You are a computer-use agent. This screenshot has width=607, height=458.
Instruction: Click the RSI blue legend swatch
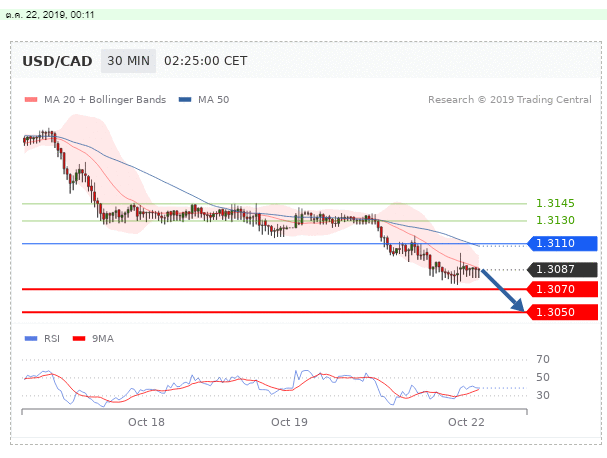tap(31, 339)
